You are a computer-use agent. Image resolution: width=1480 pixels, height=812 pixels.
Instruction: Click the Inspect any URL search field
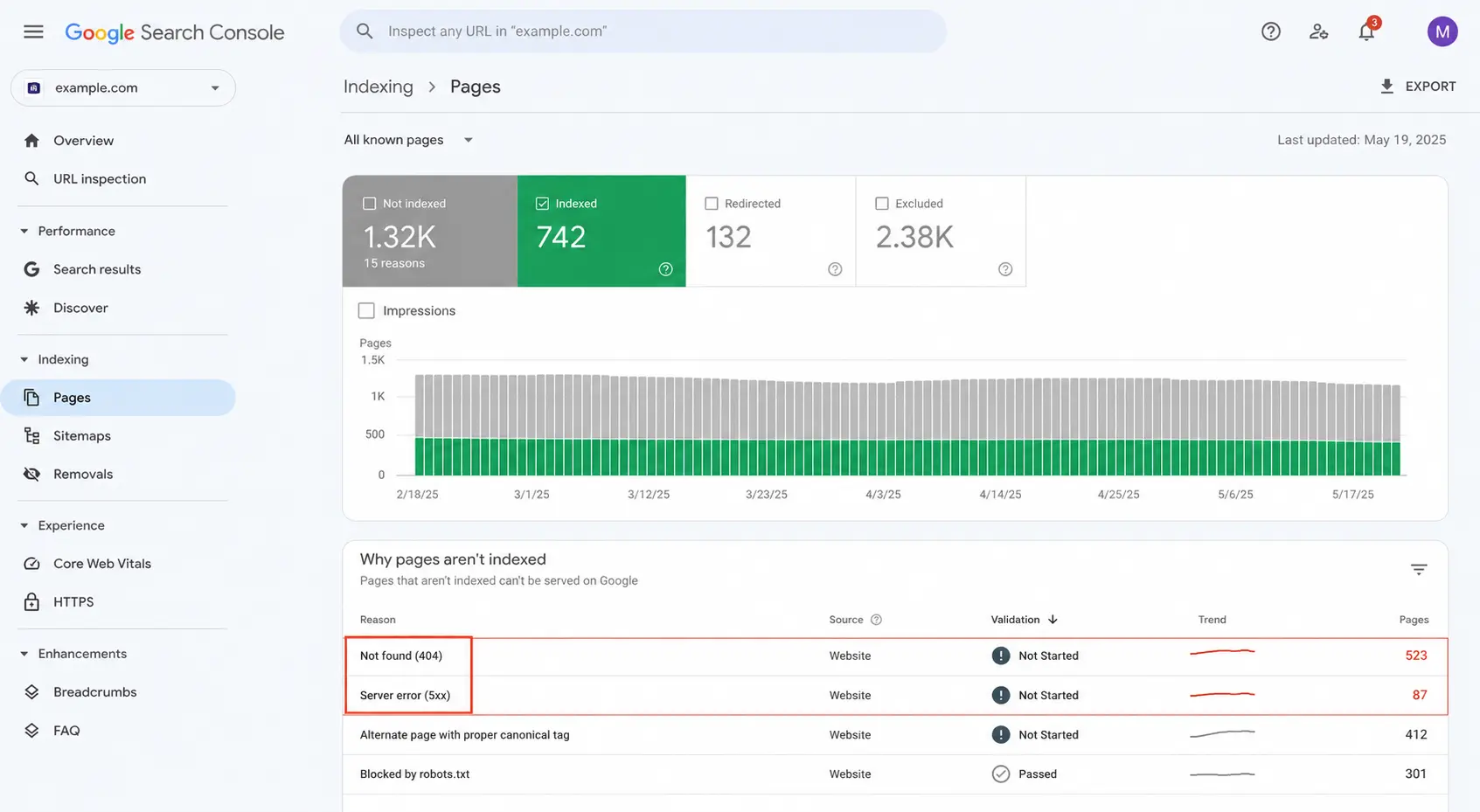(643, 31)
